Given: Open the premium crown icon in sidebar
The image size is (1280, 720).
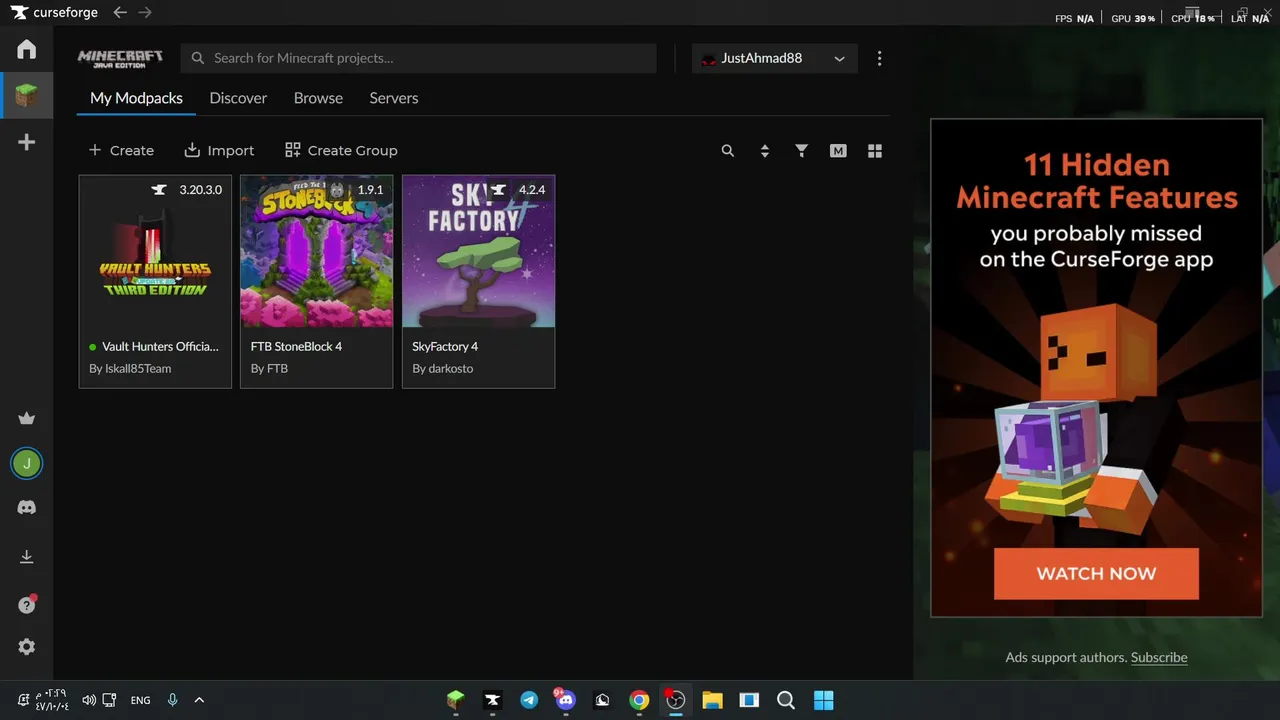Looking at the screenshot, I should [27, 418].
